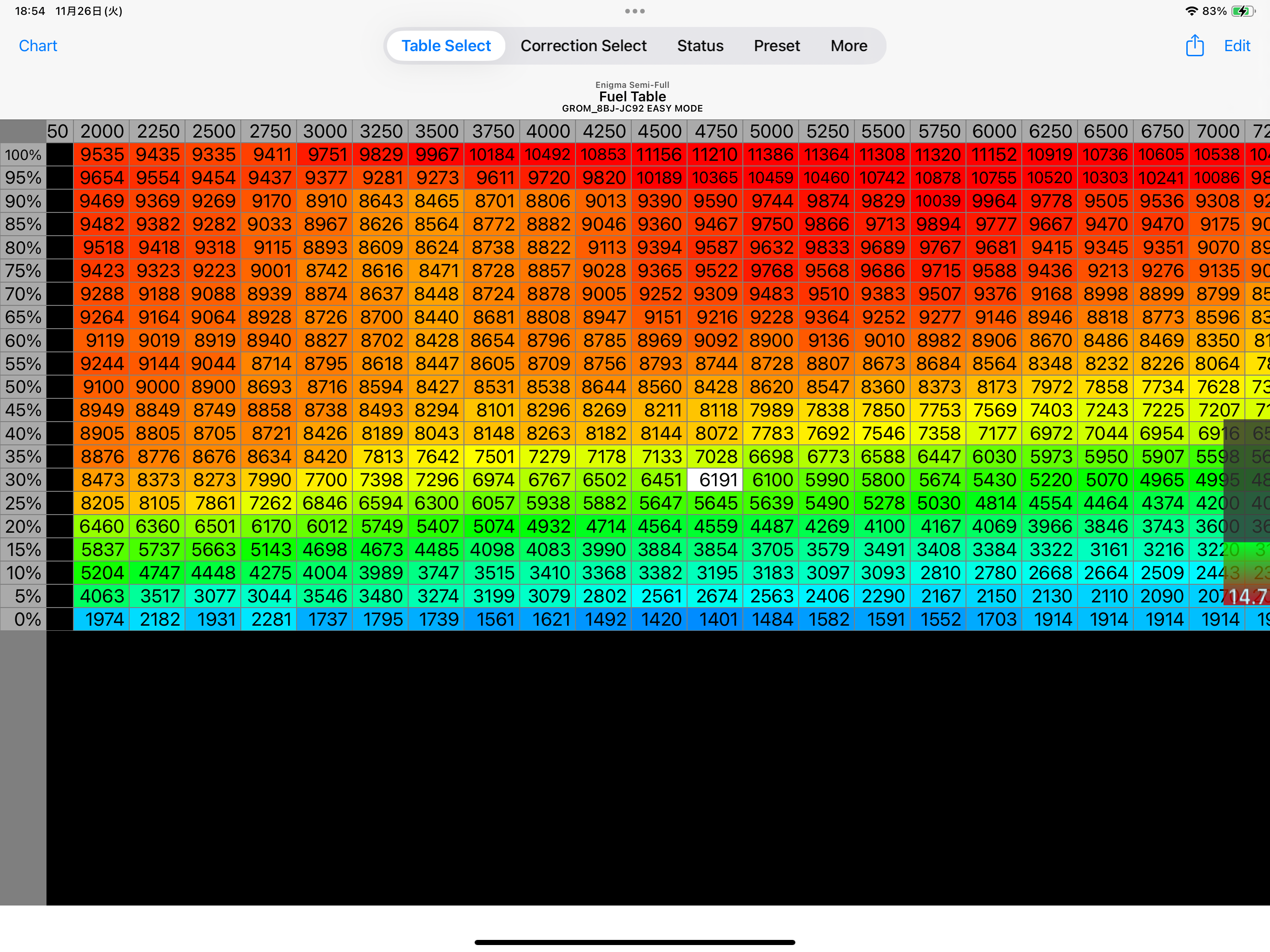Select cell with value 5204
Viewport: 1270px width, 952px height.
(102, 573)
